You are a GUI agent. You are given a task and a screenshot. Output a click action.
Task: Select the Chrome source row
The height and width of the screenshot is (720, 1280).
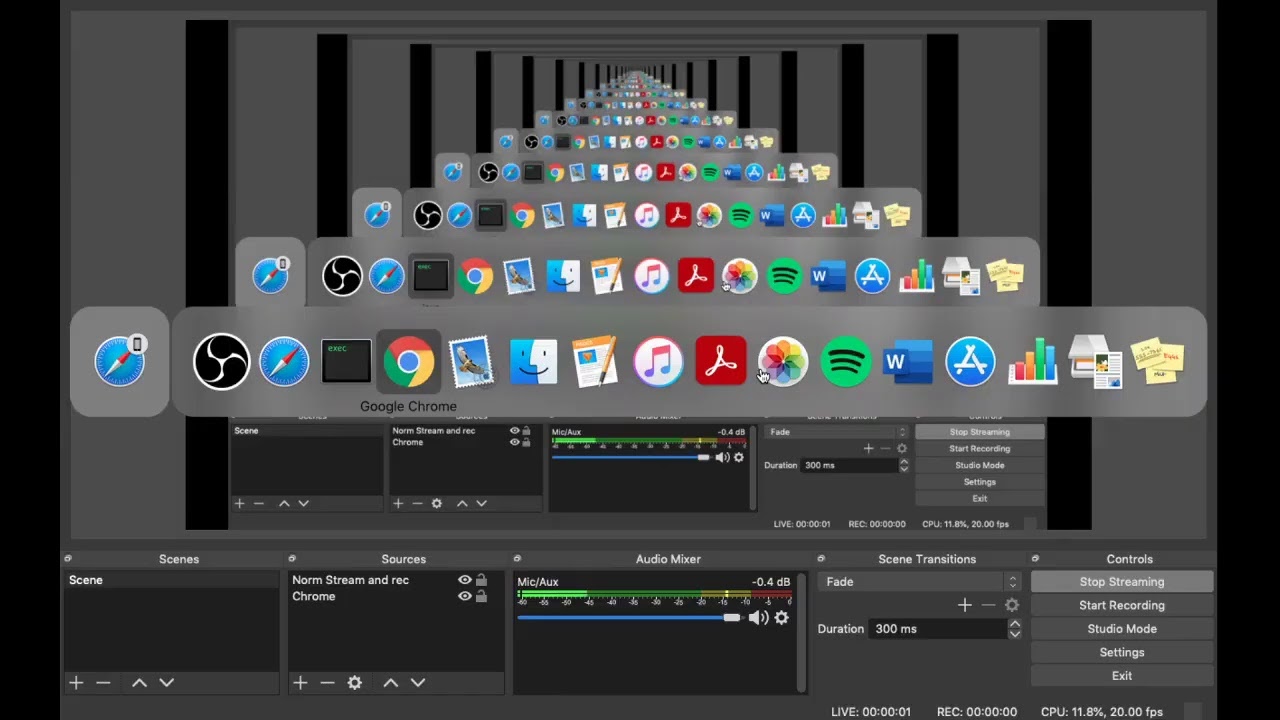395,596
